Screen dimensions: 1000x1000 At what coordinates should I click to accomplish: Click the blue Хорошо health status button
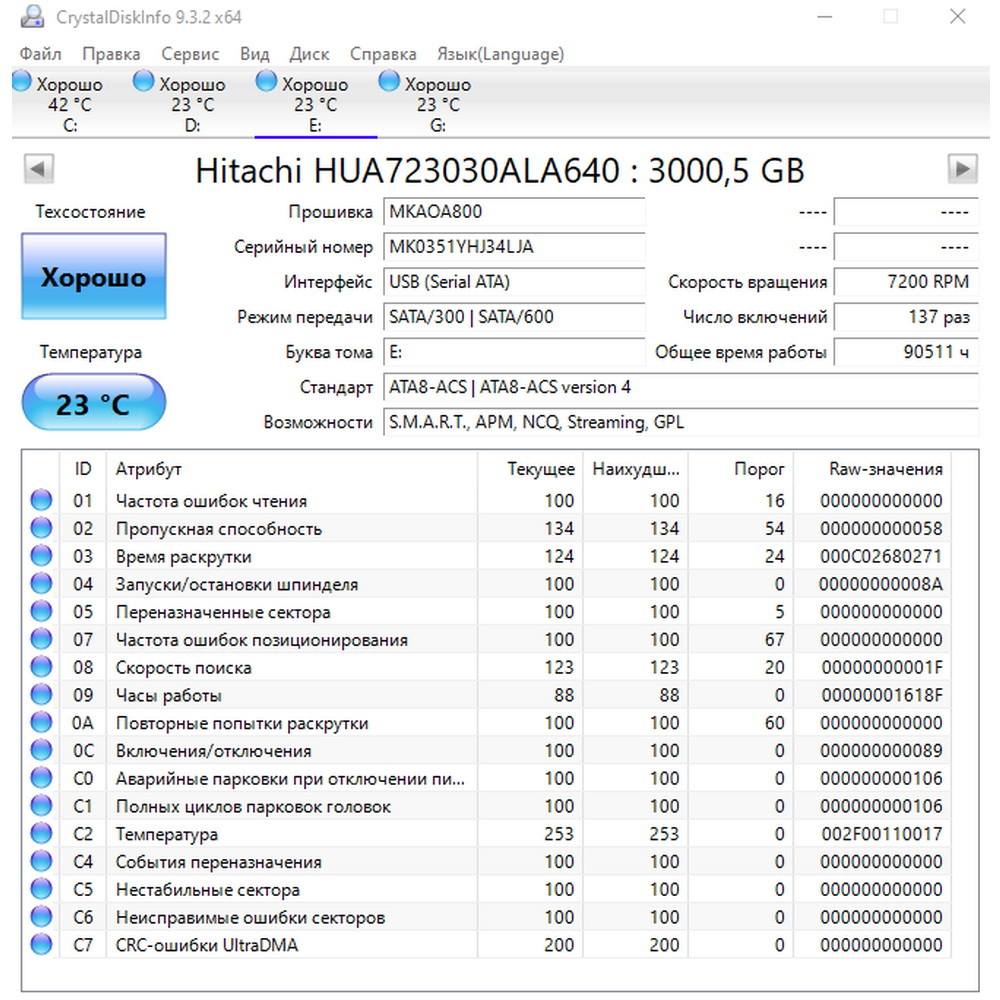pos(94,276)
